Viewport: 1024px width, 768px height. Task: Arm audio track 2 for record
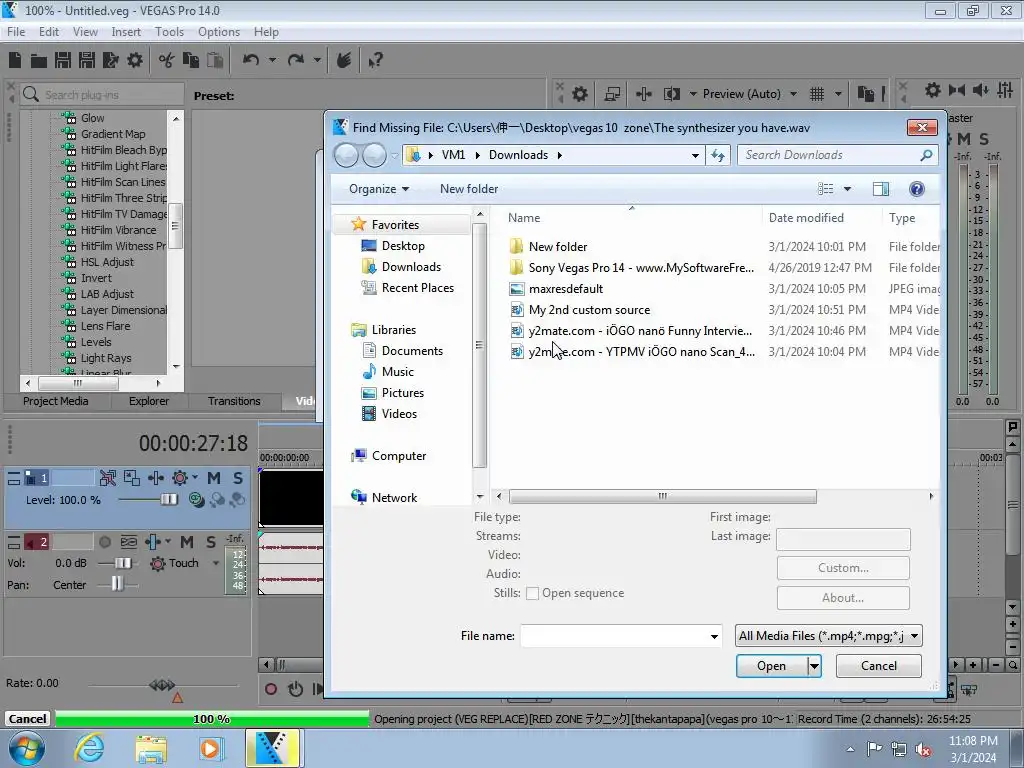104,542
